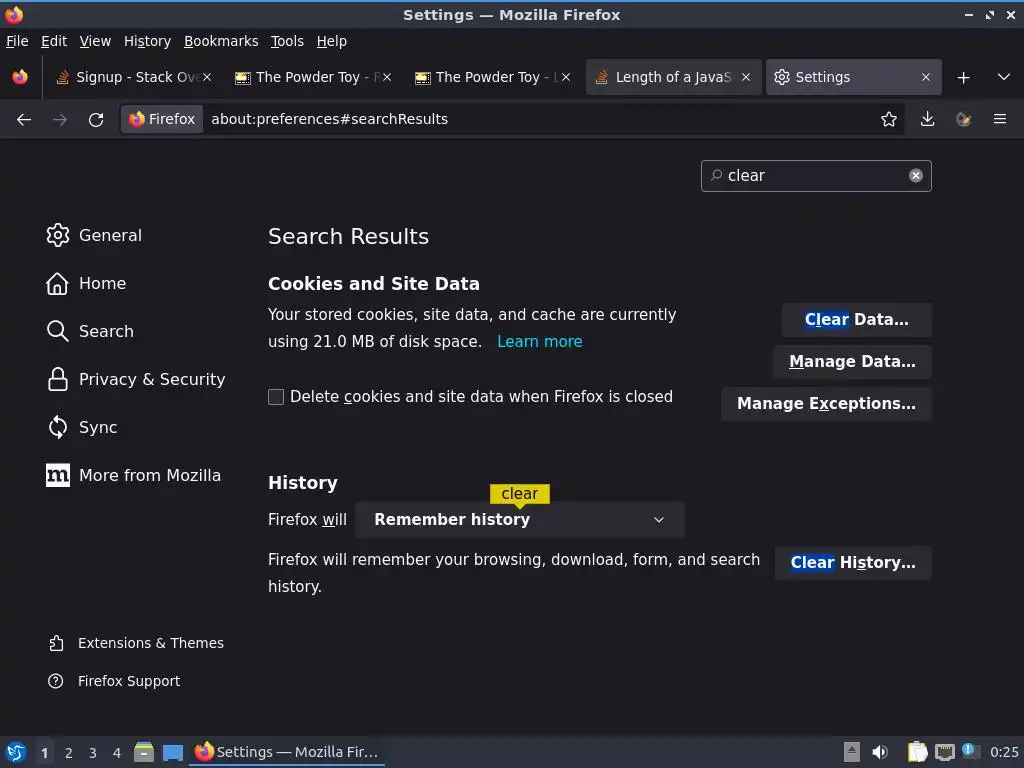
Task: Click the clock showing 0:25
Action: 1004,752
